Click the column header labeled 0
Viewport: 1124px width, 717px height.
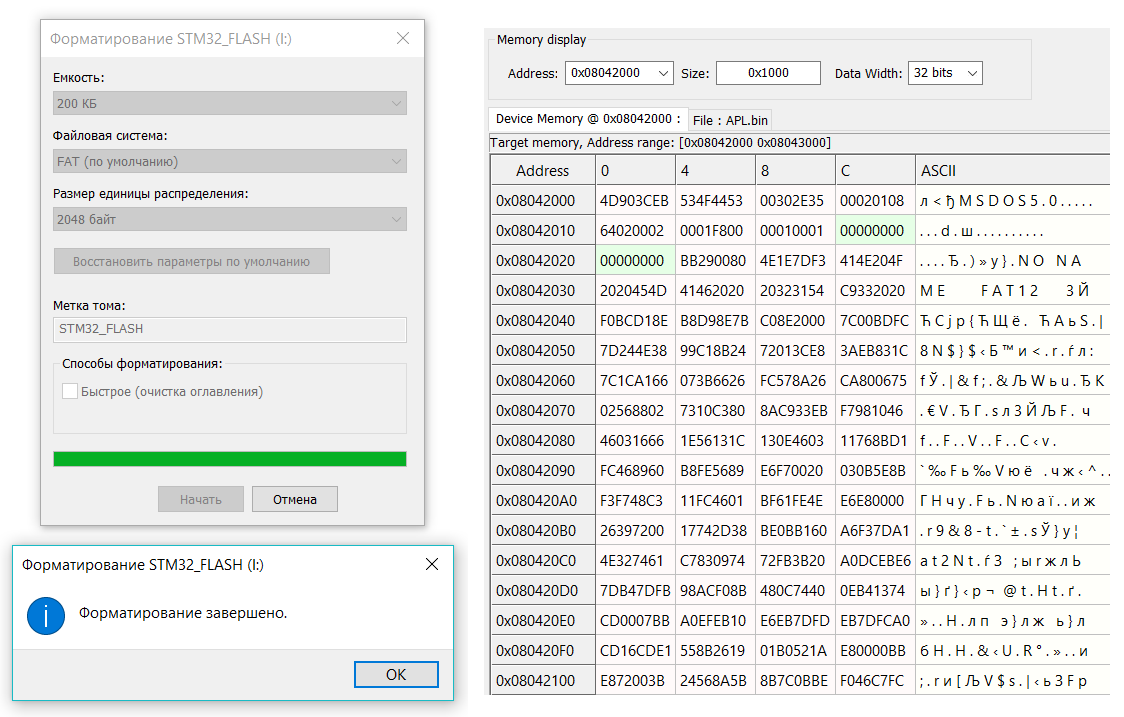[x=635, y=171]
